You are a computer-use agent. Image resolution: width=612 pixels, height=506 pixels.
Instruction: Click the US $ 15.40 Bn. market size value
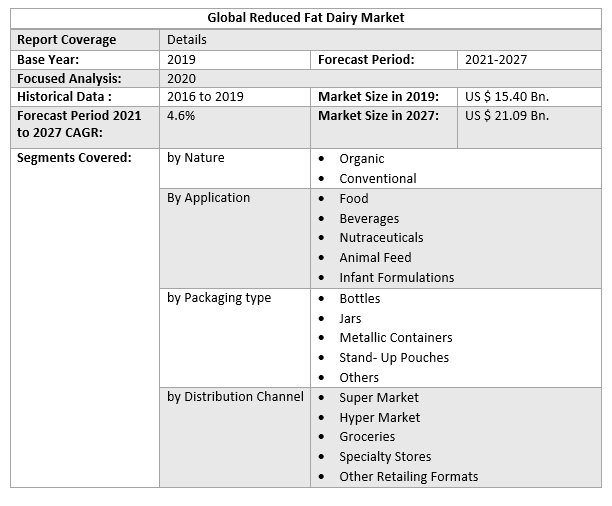507,97
